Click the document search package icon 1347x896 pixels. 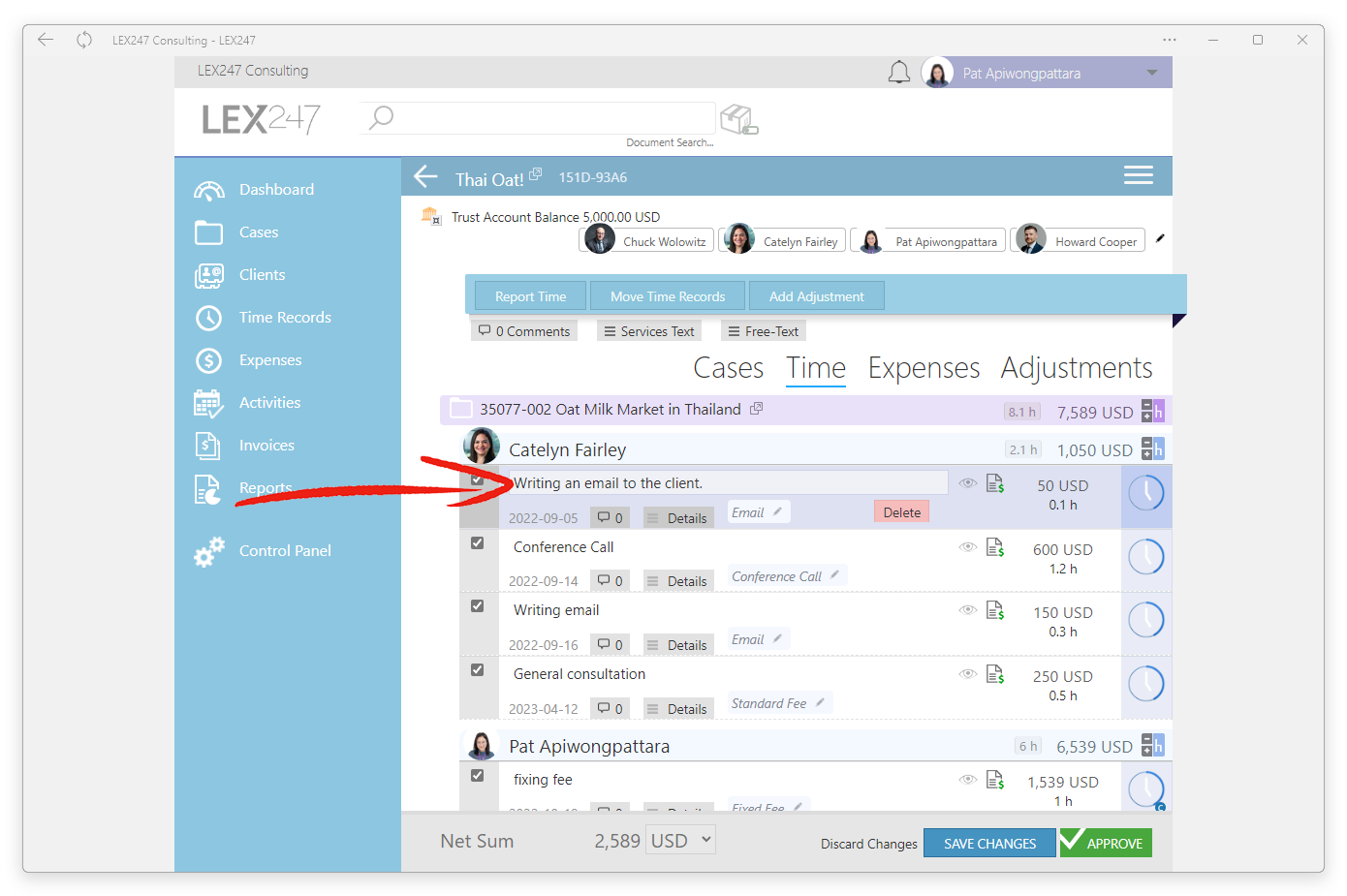pyautogui.click(x=738, y=119)
